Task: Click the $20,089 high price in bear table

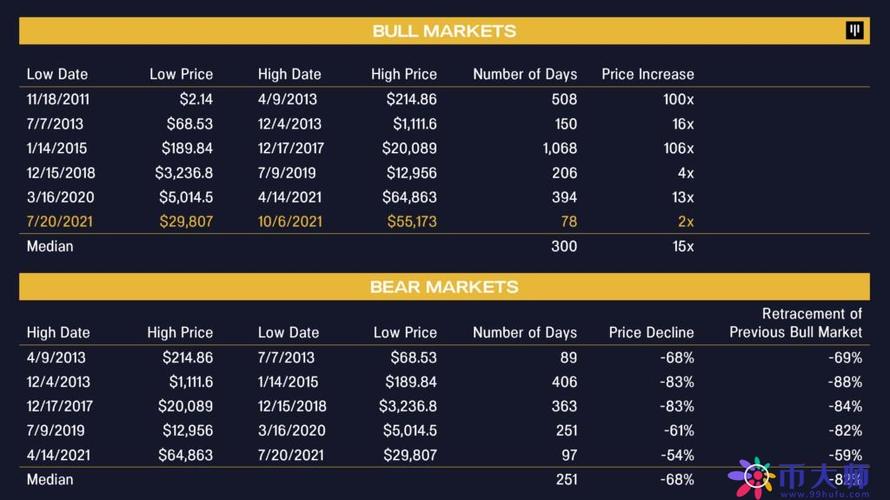Action: [185, 406]
